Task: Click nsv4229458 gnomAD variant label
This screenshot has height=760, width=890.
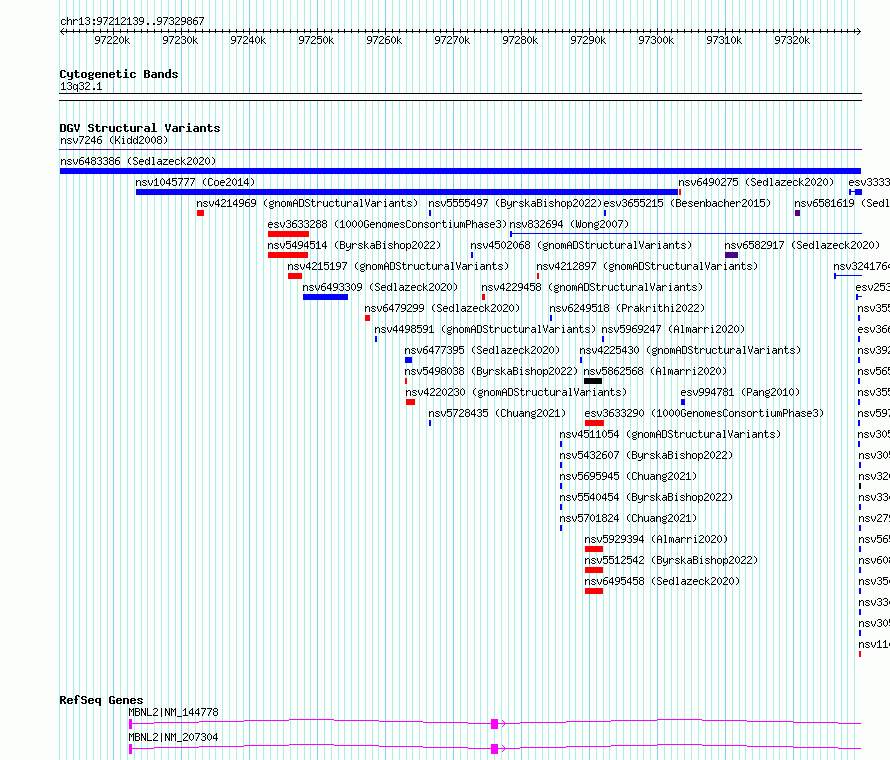Action: coord(592,287)
